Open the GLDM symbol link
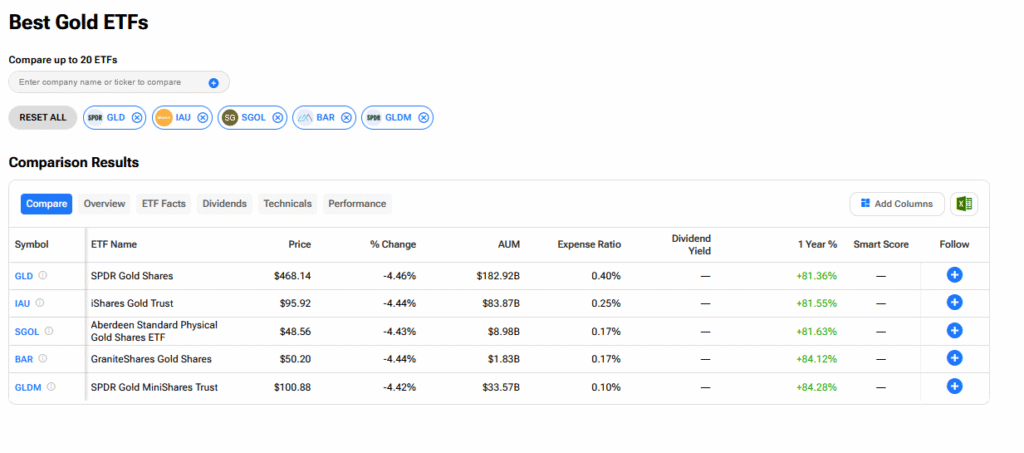This screenshot has height=453, width=1024. [x=28, y=387]
